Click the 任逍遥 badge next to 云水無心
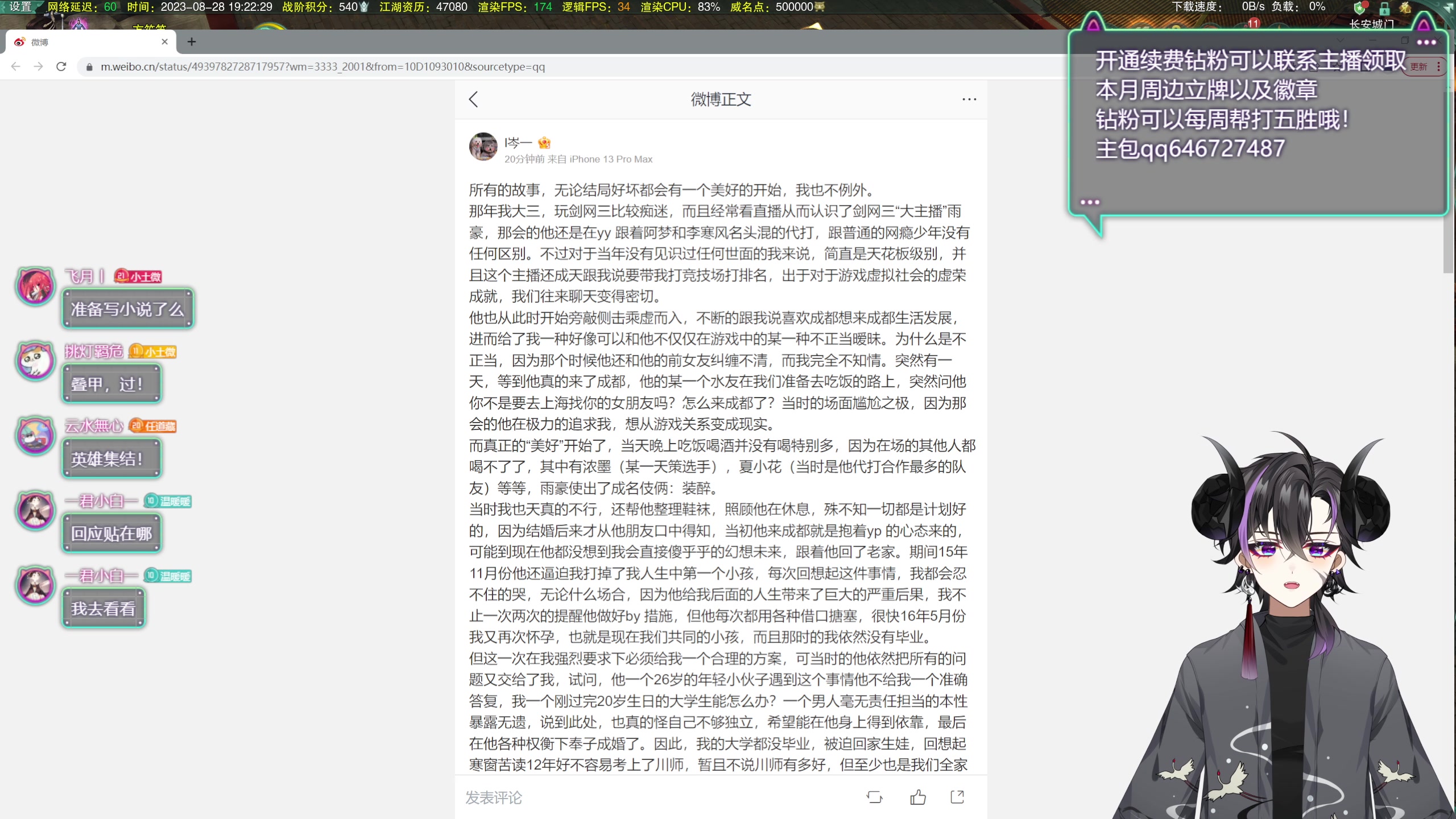 click(153, 426)
